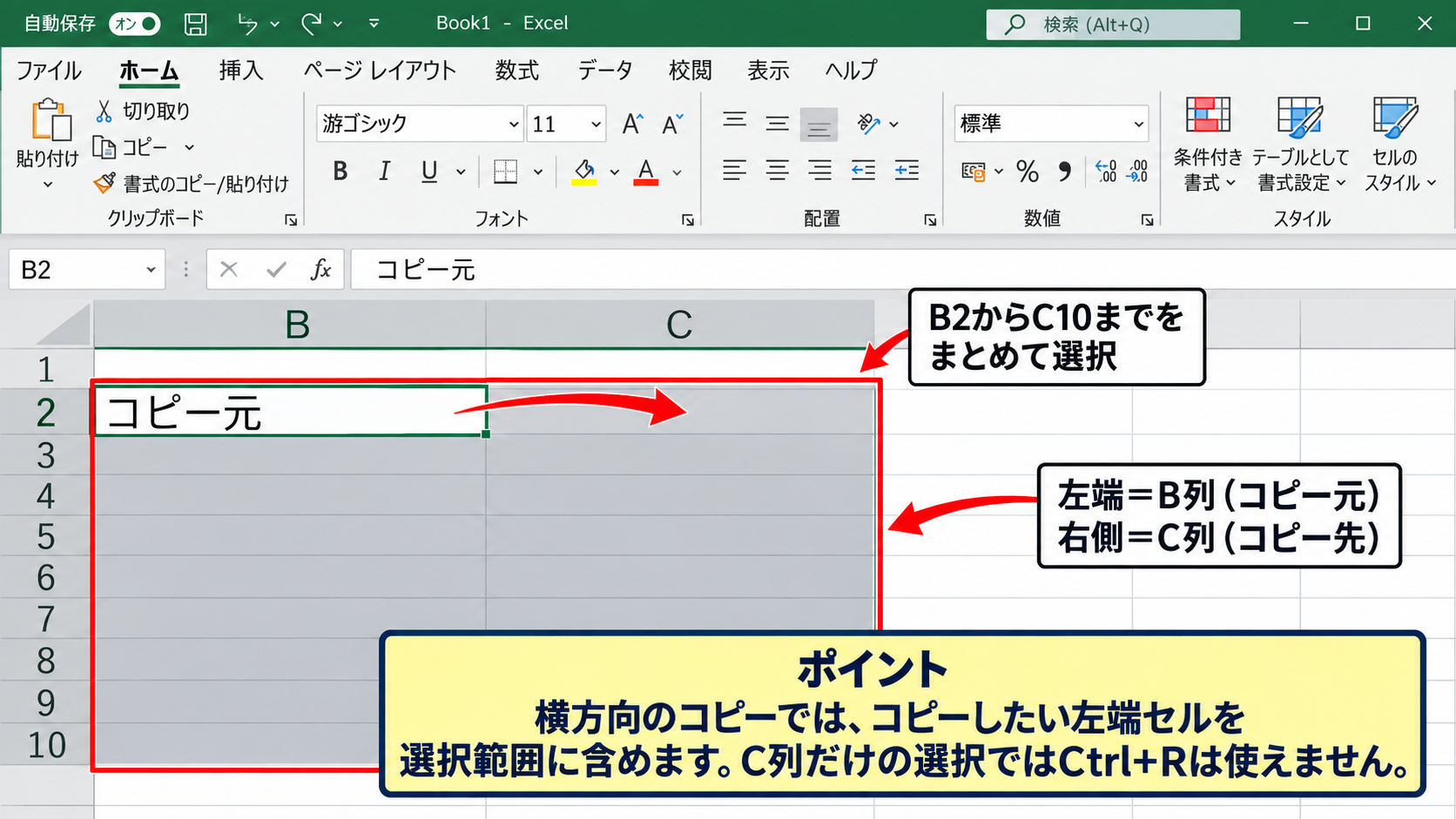Click the Redo arrow icon

click(311, 23)
